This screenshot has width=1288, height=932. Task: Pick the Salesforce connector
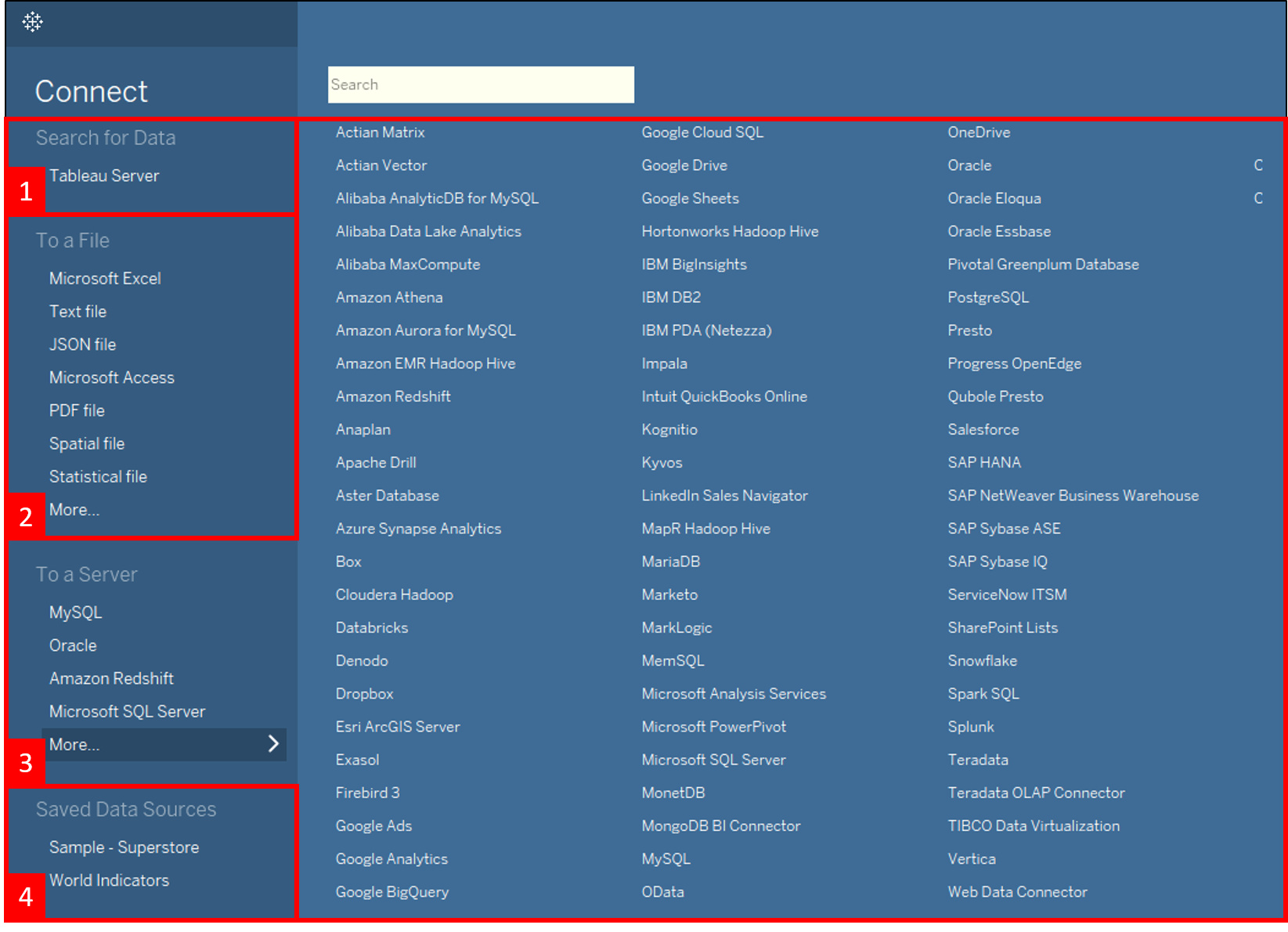[x=983, y=430]
